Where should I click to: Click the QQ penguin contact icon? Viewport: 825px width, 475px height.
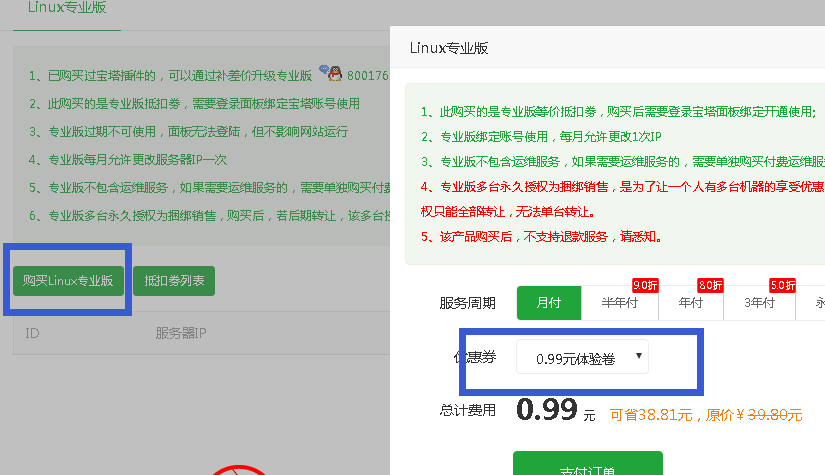[x=331, y=73]
